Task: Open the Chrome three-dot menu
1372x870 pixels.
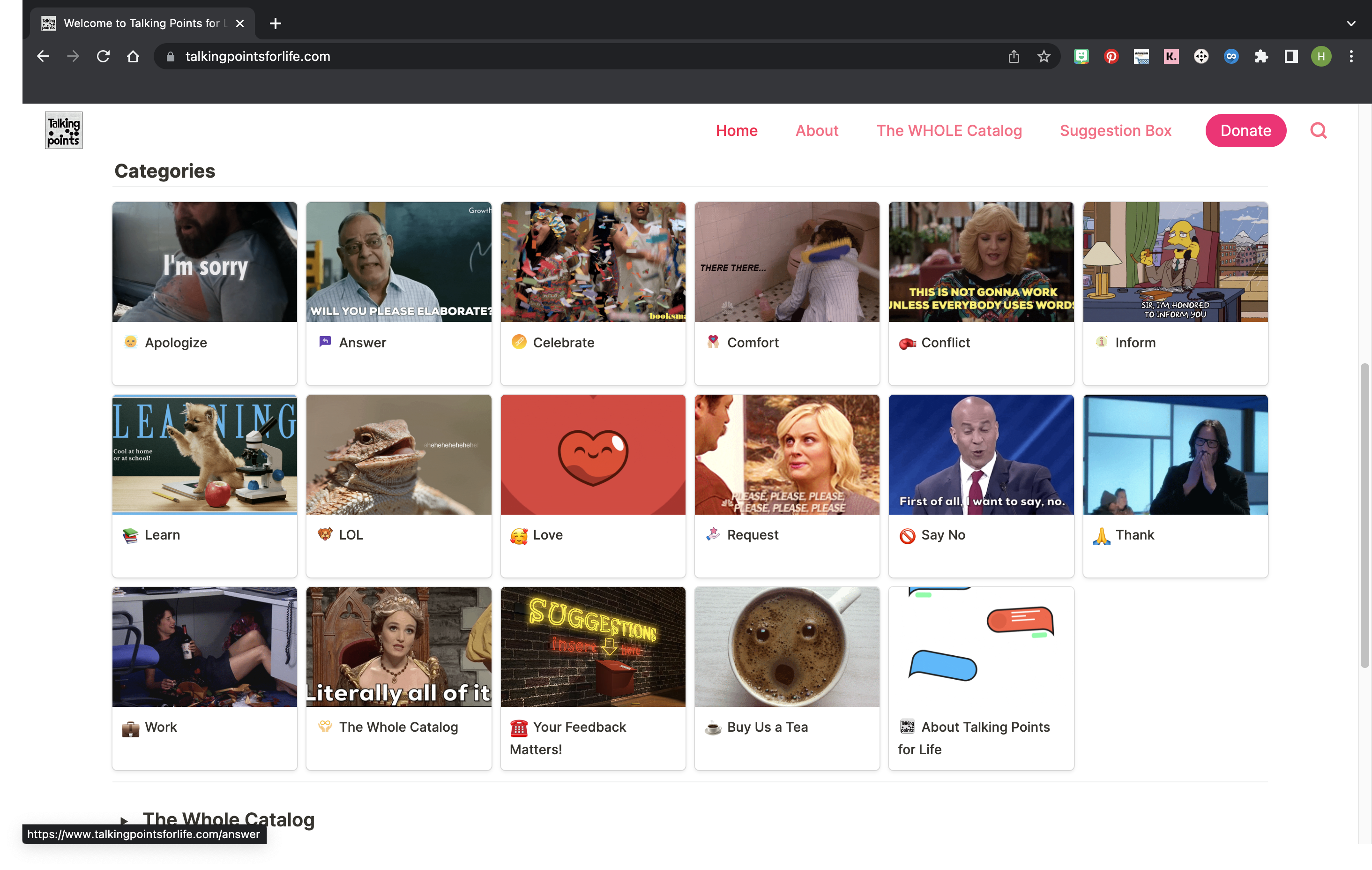Action: coord(1351,56)
